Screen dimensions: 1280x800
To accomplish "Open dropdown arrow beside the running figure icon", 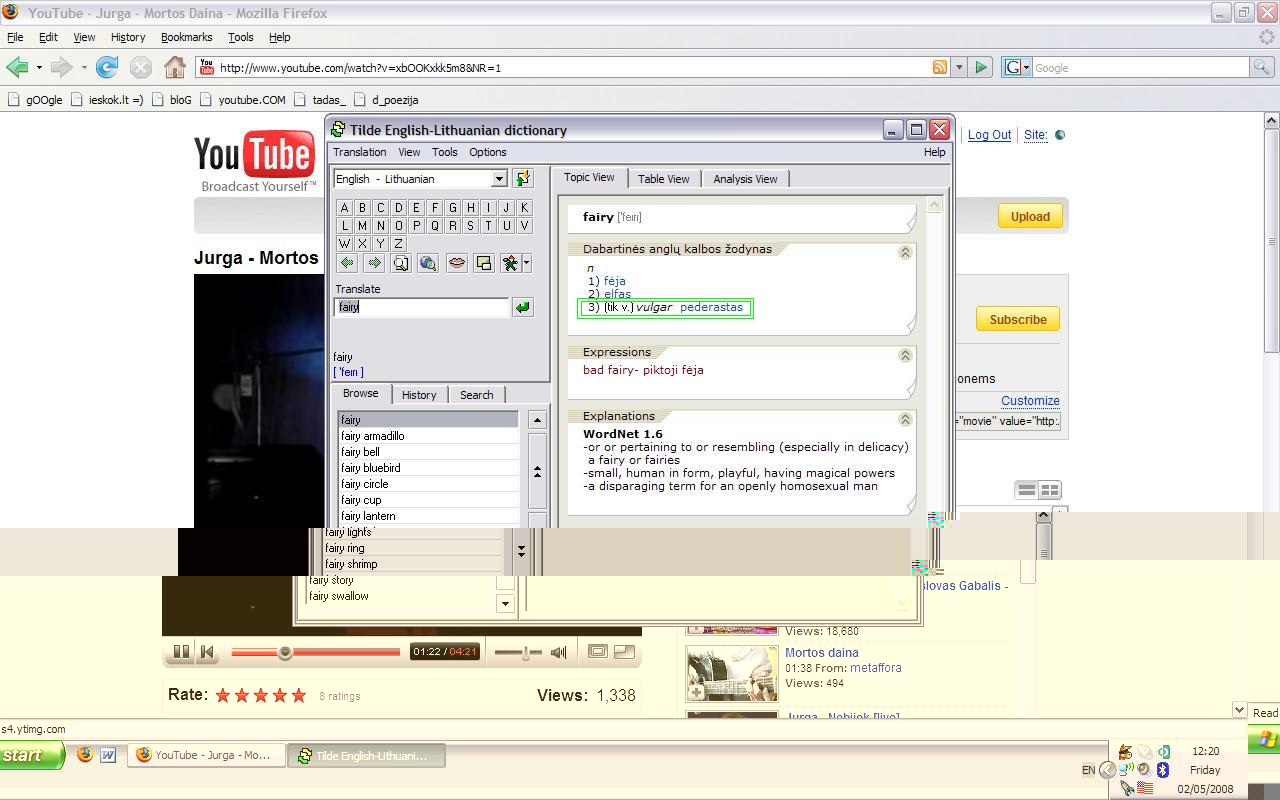I will (x=527, y=263).
